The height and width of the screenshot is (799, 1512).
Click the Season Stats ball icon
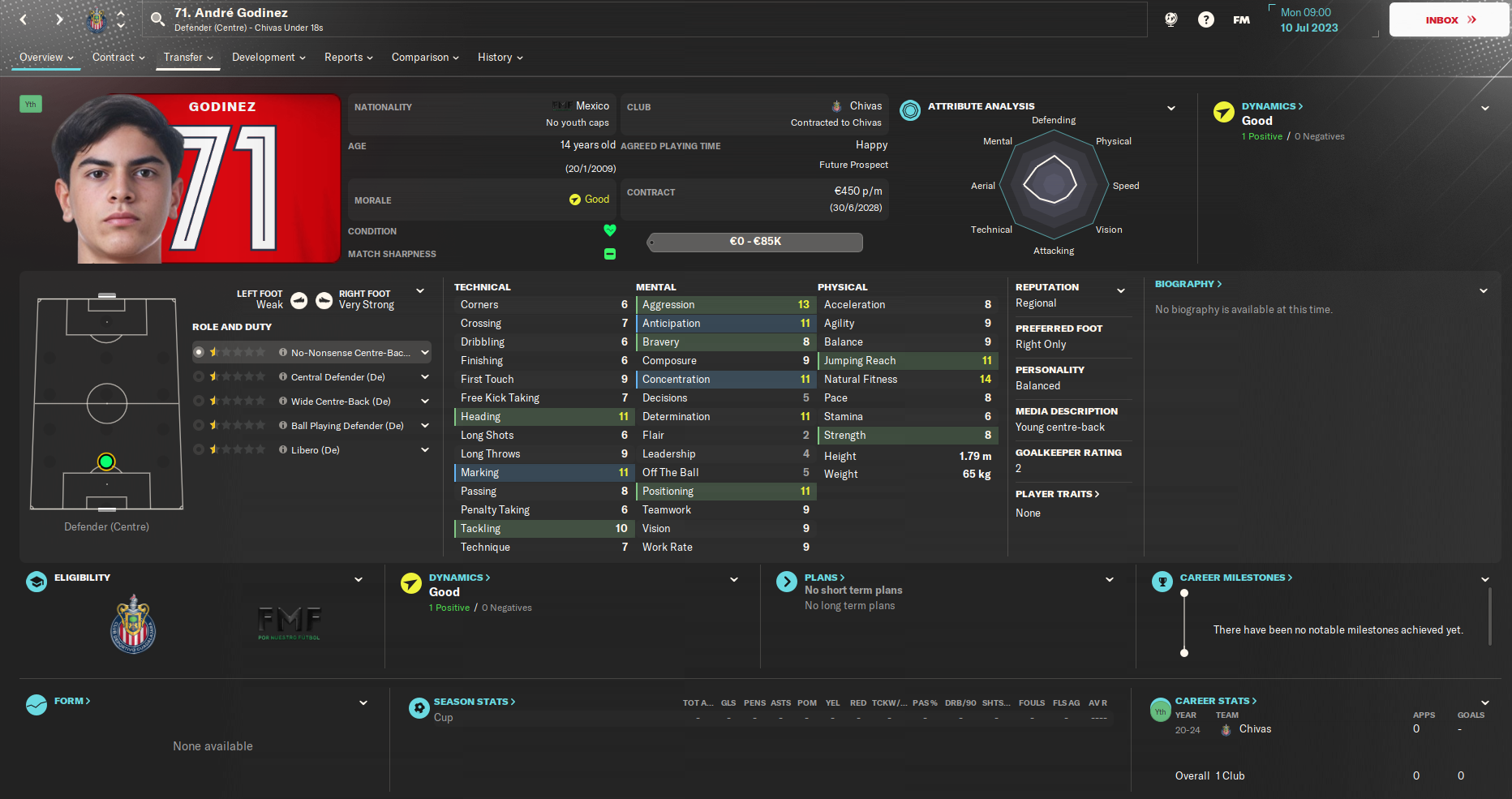click(x=419, y=708)
